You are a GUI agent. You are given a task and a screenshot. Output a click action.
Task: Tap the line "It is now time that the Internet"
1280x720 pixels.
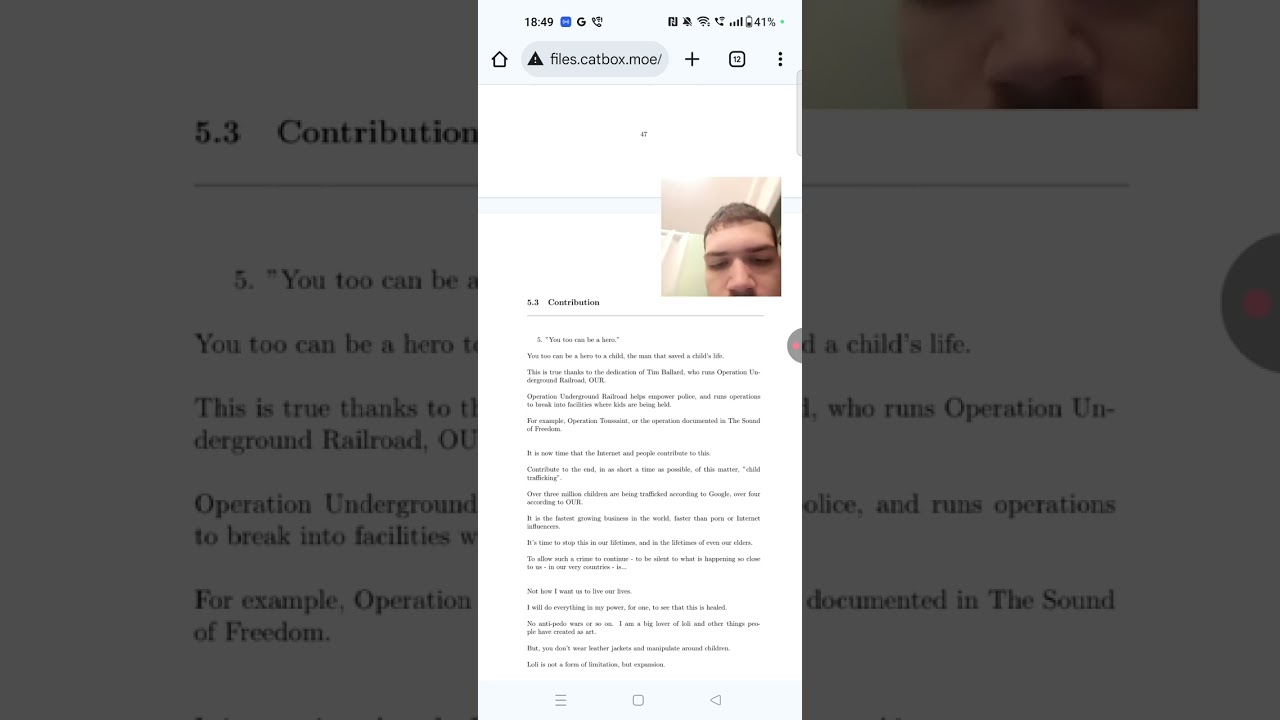(x=619, y=453)
